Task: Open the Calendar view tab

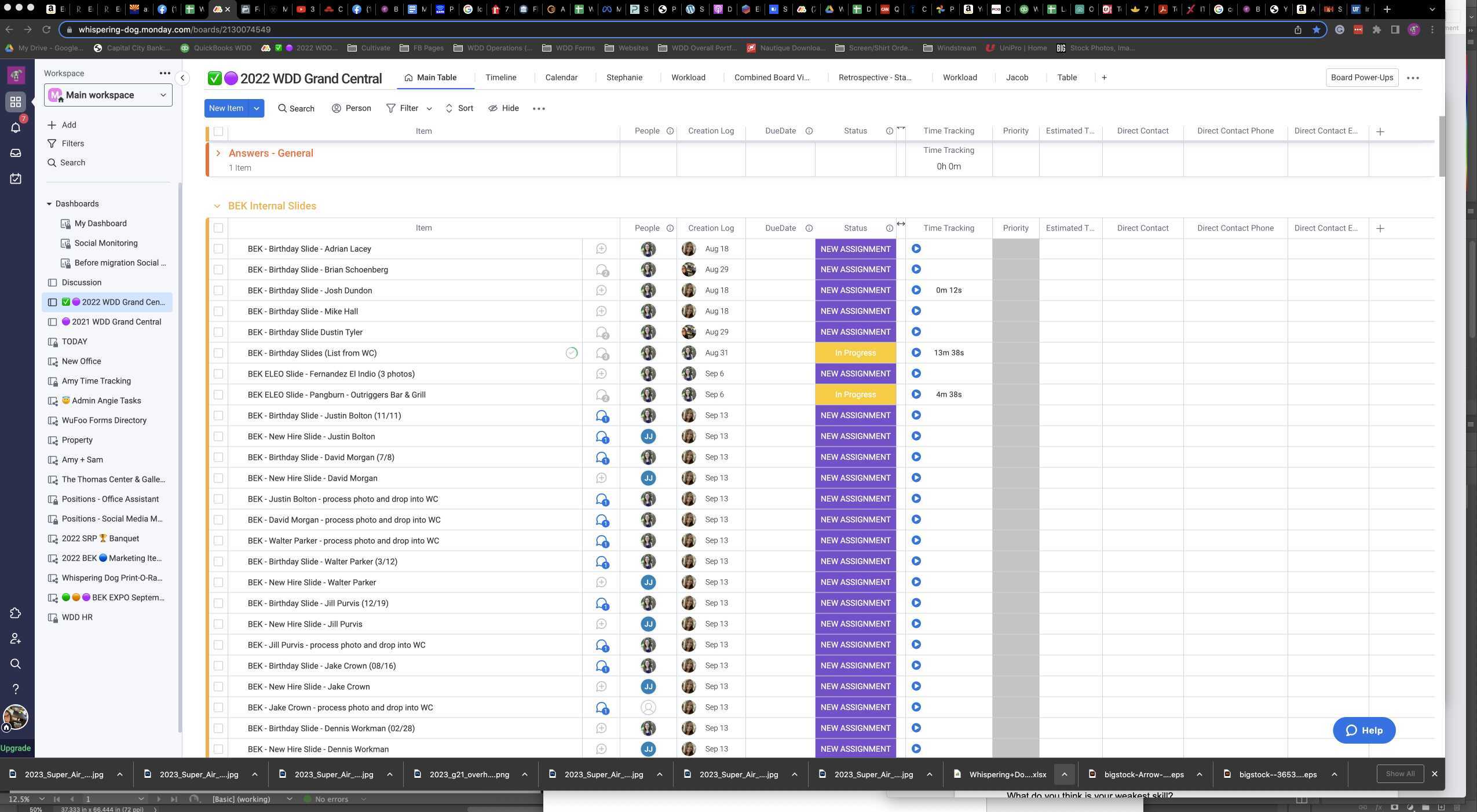Action: [x=561, y=78]
